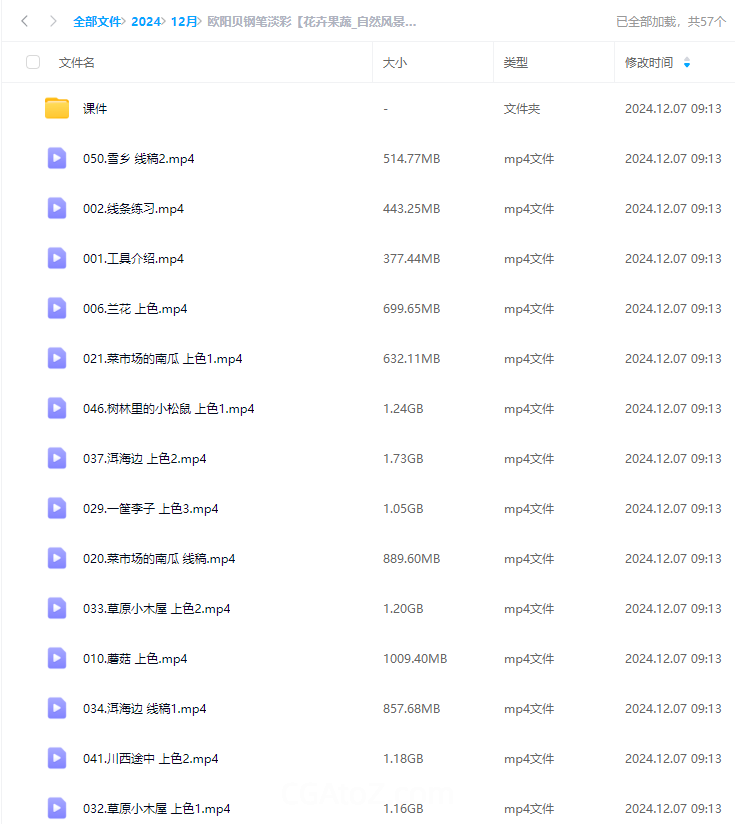Image resolution: width=735 pixels, height=824 pixels.
Task: Select file 046.树林里的小松鼠 上色1.mp4
Action: point(368,408)
